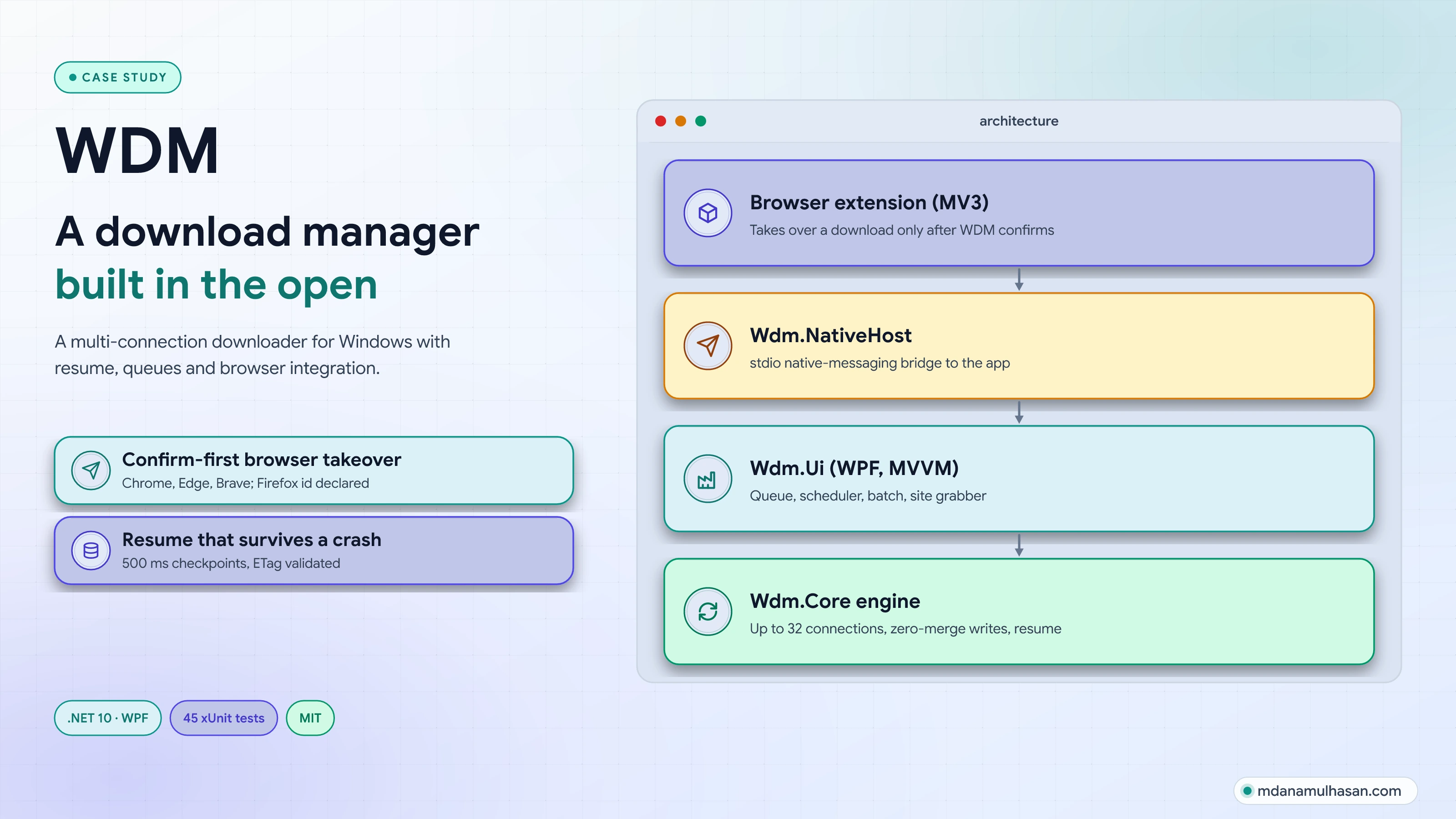Viewport: 1456px width, 819px height.
Task: Click the green dot in the CASE STUDY badge
Action: 73,77
